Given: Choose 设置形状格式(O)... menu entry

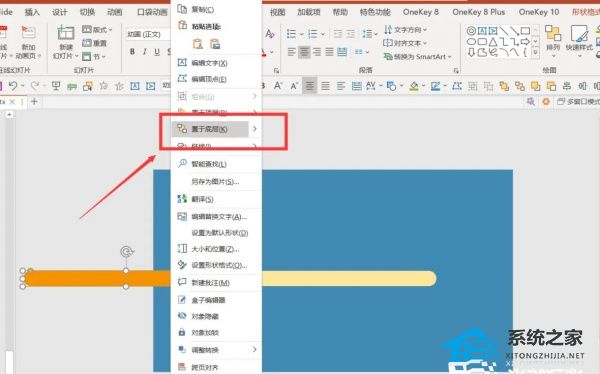Looking at the screenshot, I should [x=216, y=265].
